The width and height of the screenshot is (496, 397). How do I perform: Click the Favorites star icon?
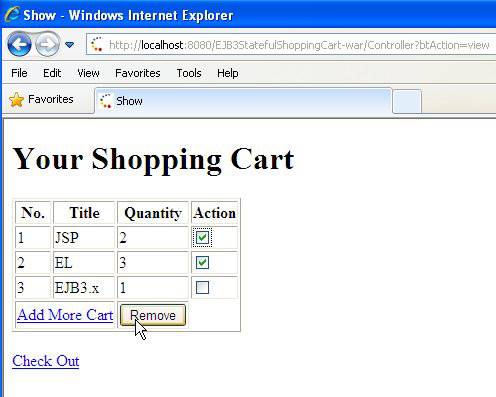[16, 100]
